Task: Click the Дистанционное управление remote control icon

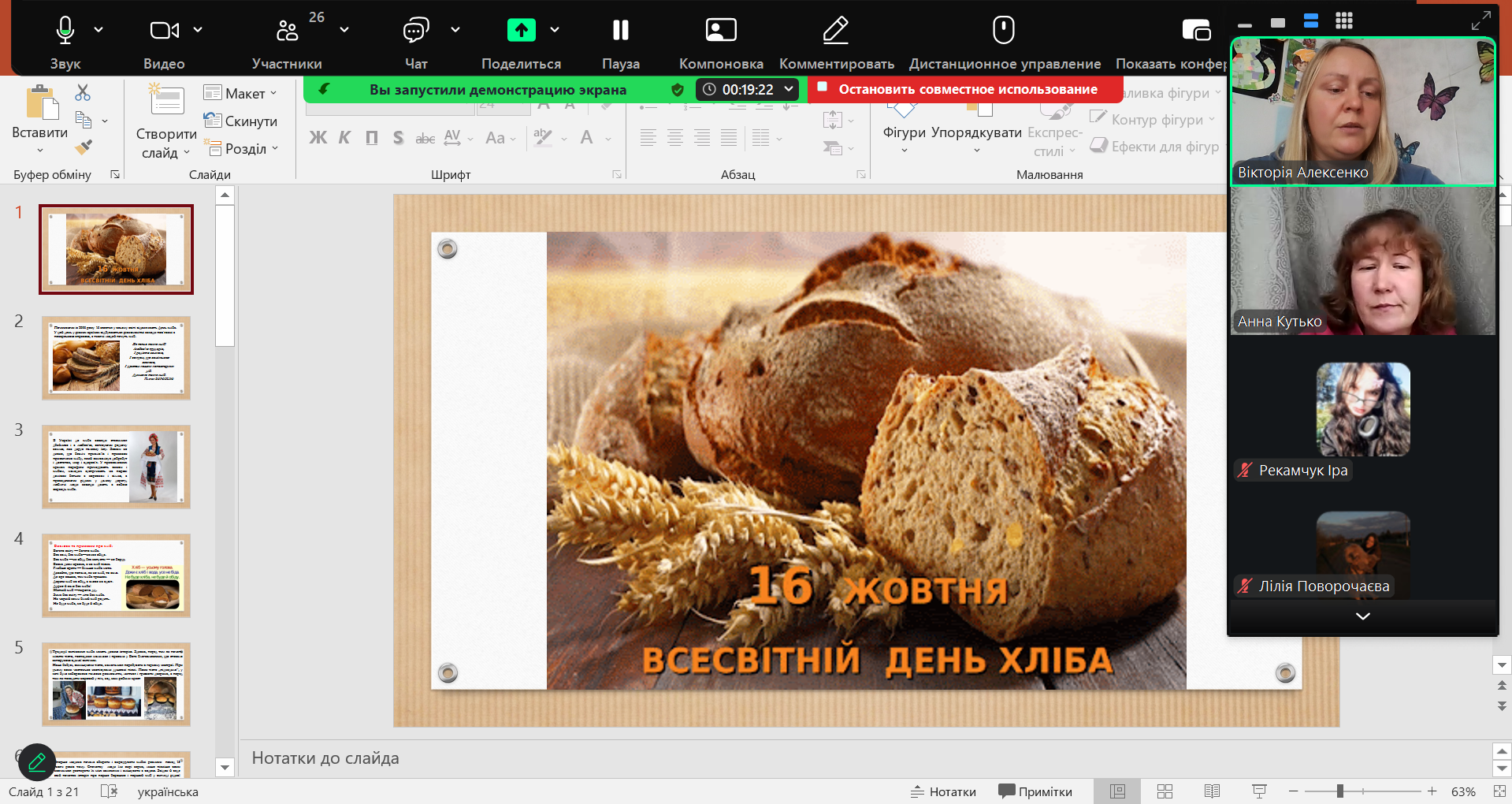Action: 1003,31
